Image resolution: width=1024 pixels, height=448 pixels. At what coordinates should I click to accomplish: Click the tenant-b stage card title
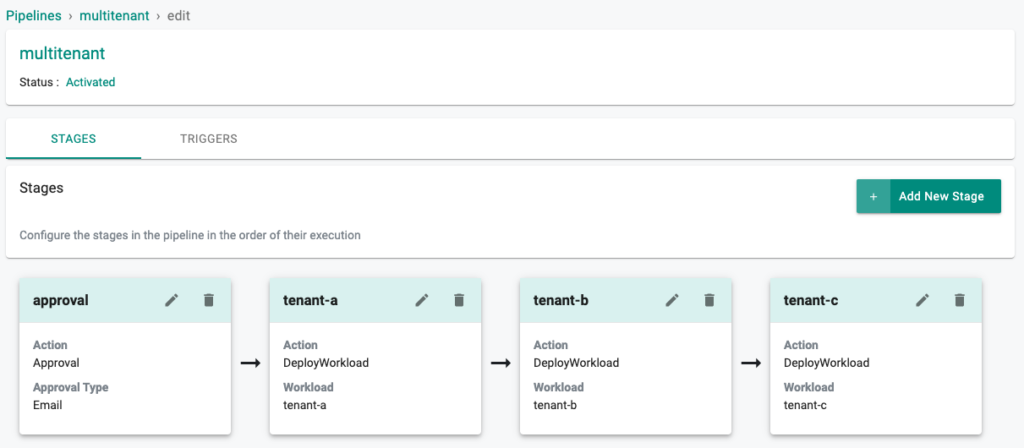coord(561,300)
